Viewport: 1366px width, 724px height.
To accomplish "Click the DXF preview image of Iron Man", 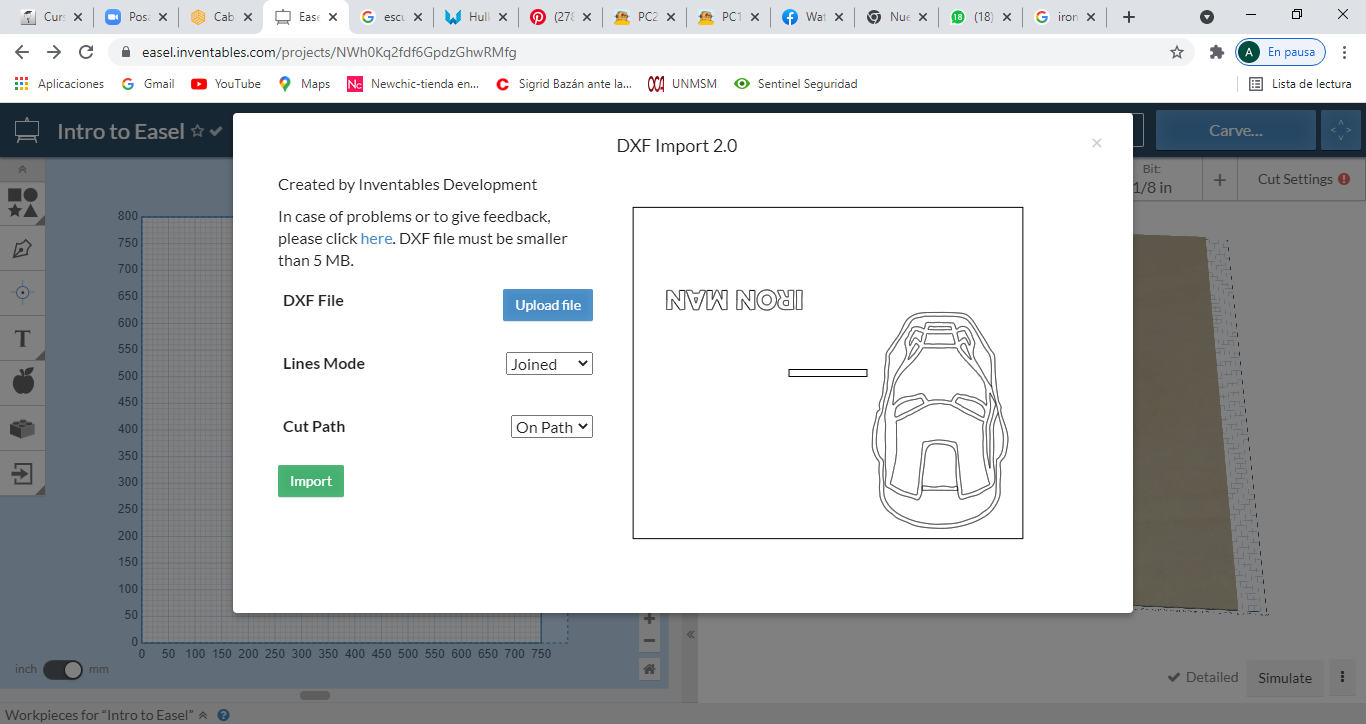I will point(828,373).
